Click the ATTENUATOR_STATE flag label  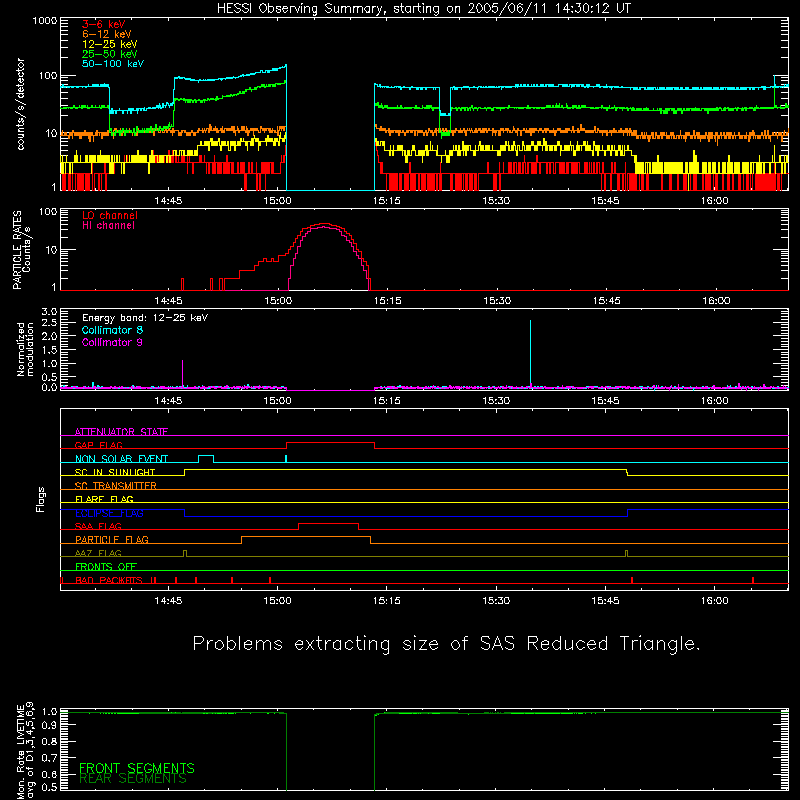(121, 432)
